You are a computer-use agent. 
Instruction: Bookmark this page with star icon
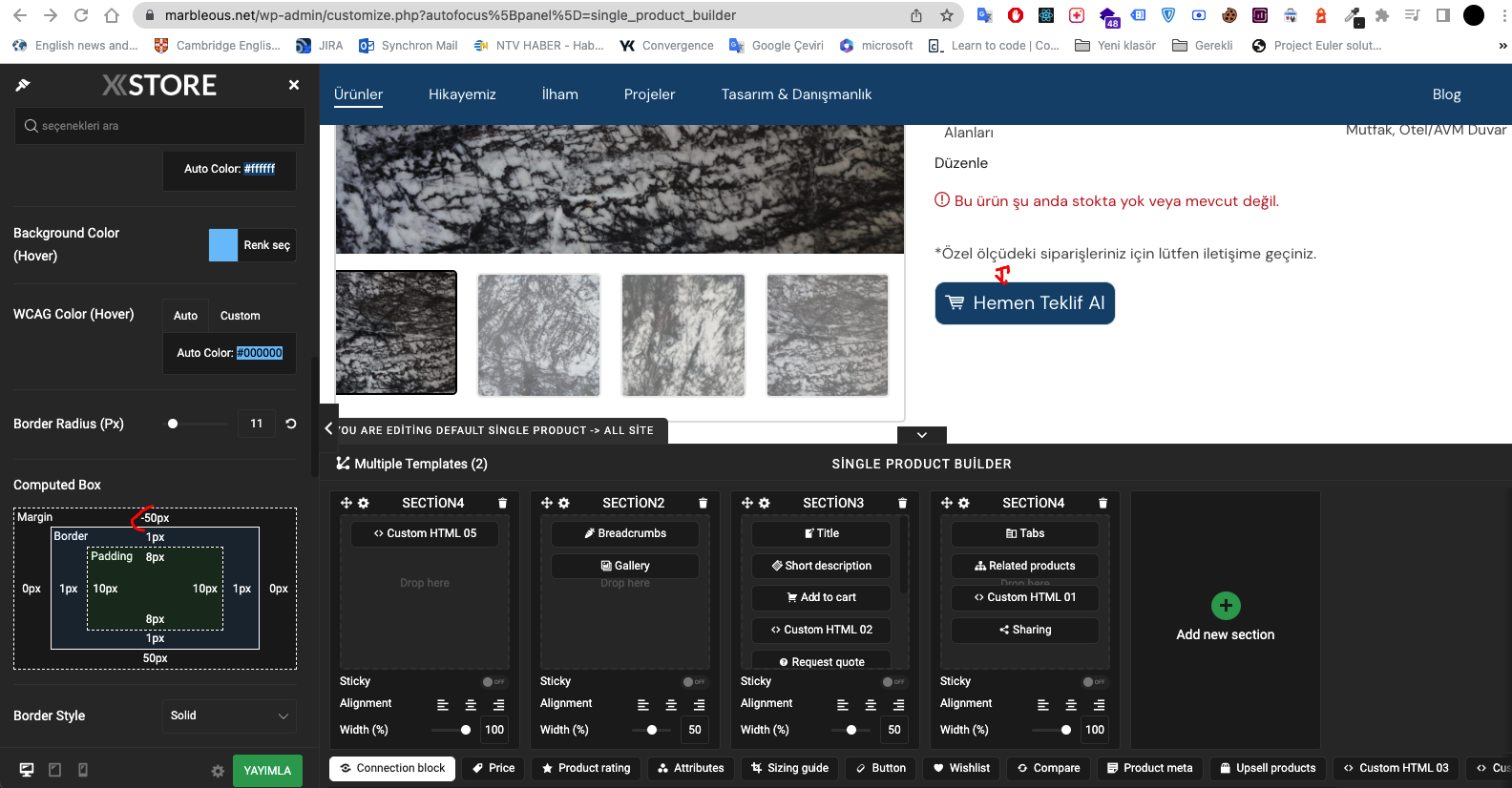click(x=947, y=15)
